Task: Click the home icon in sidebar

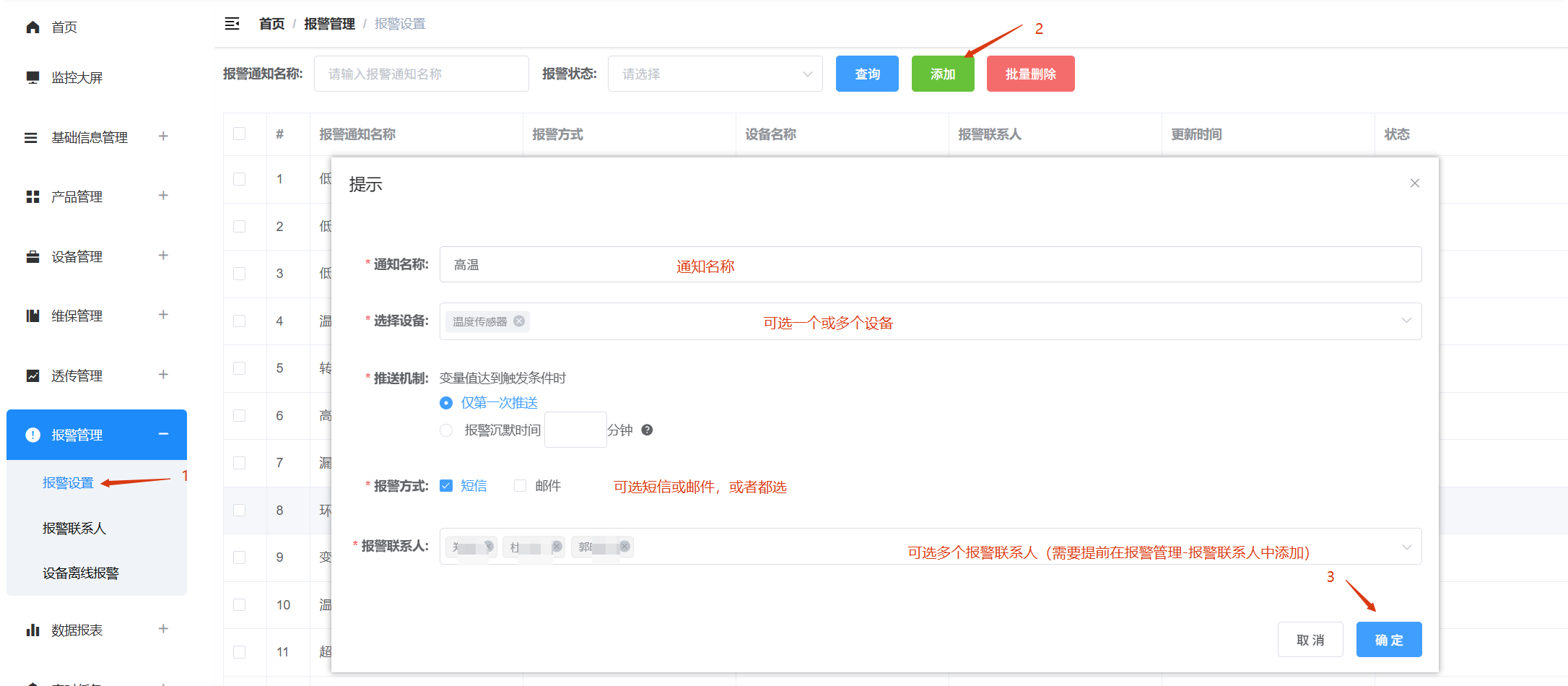Action: pyautogui.click(x=32, y=27)
